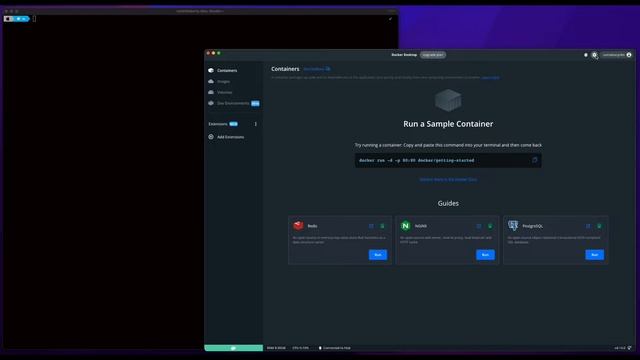Click the RAM usage status text
The image size is (640, 360).
pyautogui.click(x=276, y=348)
